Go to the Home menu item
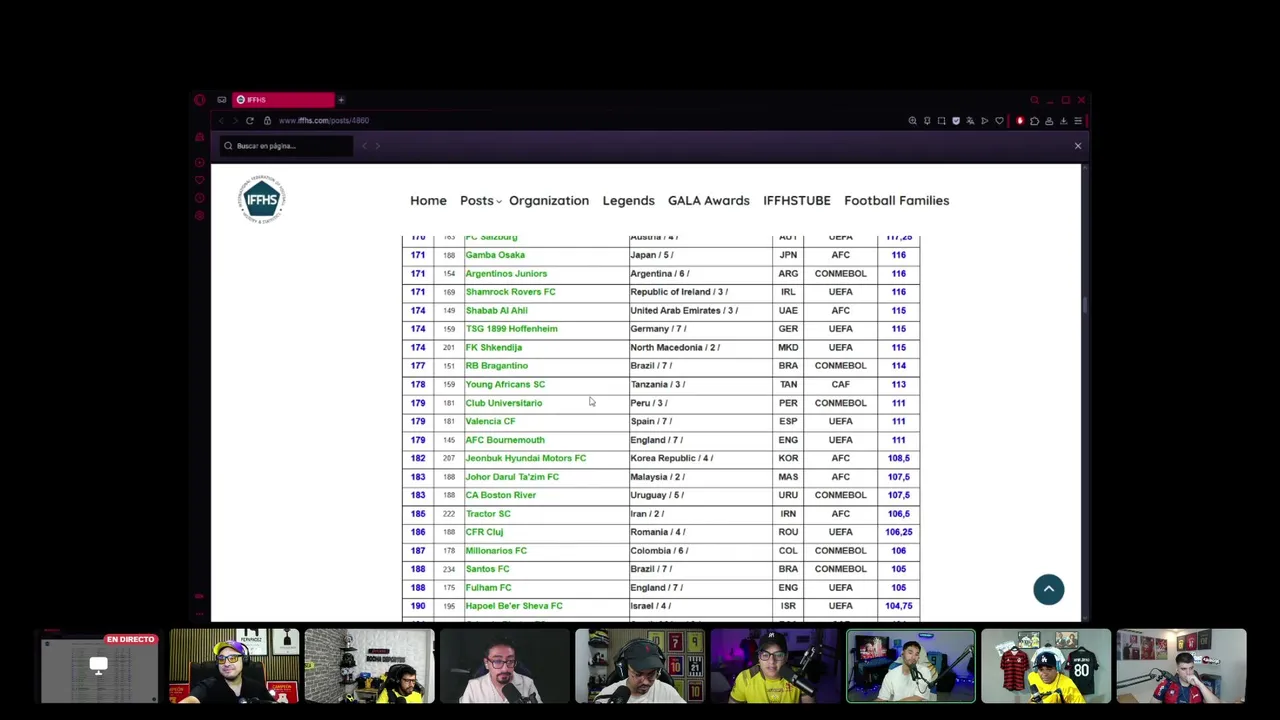1280x720 pixels. [x=428, y=200]
